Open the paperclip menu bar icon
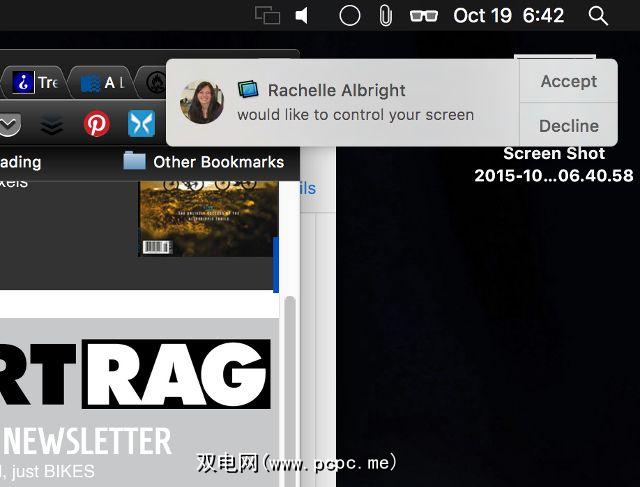Image resolution: width=640 pixels, height=487 pixels. coord(385,16)
